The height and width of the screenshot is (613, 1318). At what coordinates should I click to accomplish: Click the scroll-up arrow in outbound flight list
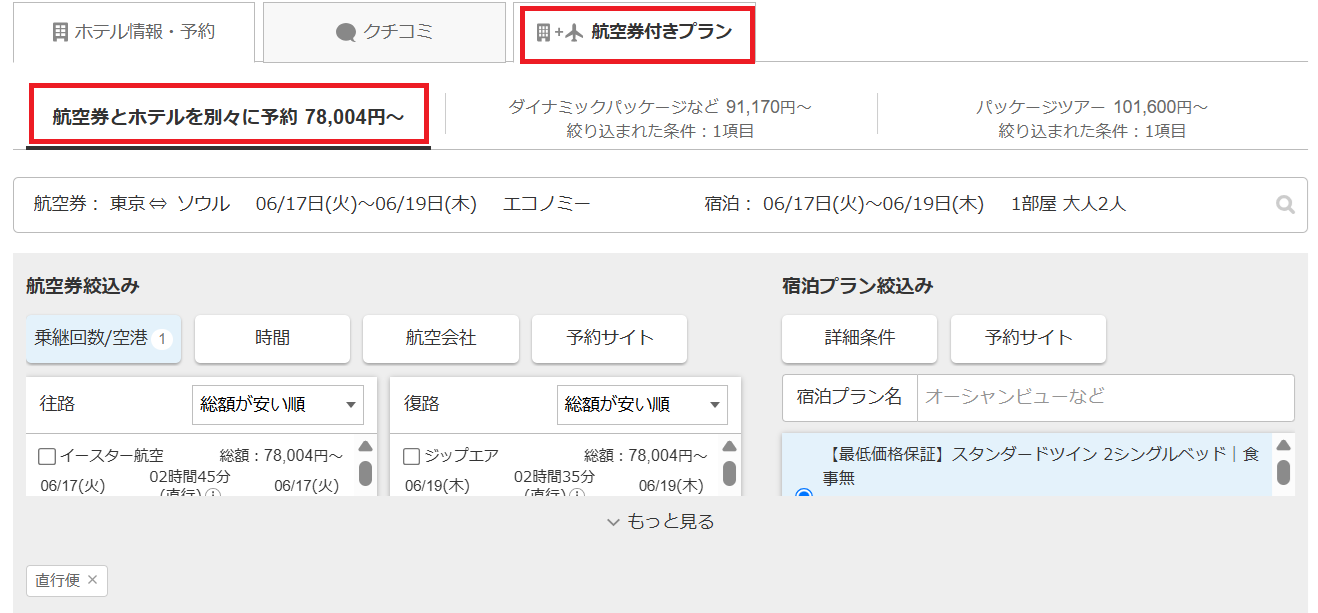(365, 447)
